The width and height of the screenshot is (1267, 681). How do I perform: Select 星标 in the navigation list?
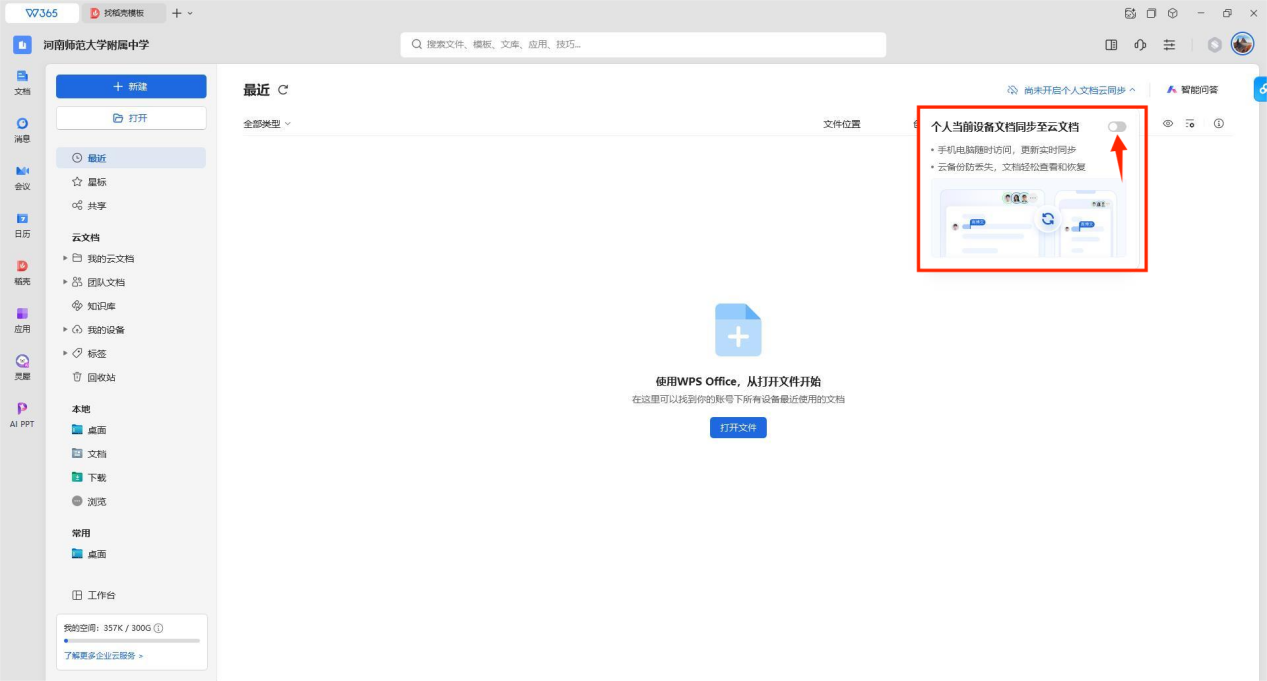pos(96,182)
